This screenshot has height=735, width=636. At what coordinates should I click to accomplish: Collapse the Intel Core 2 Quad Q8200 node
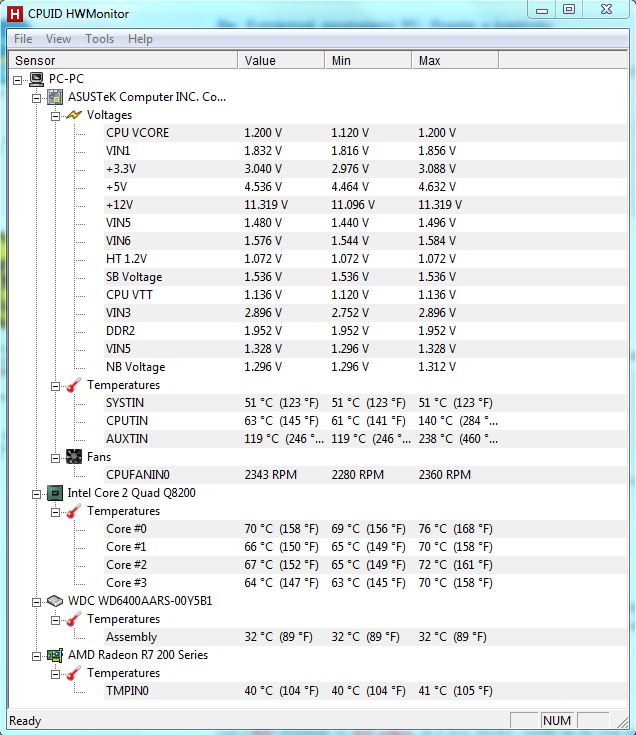[x=36, y=494]
